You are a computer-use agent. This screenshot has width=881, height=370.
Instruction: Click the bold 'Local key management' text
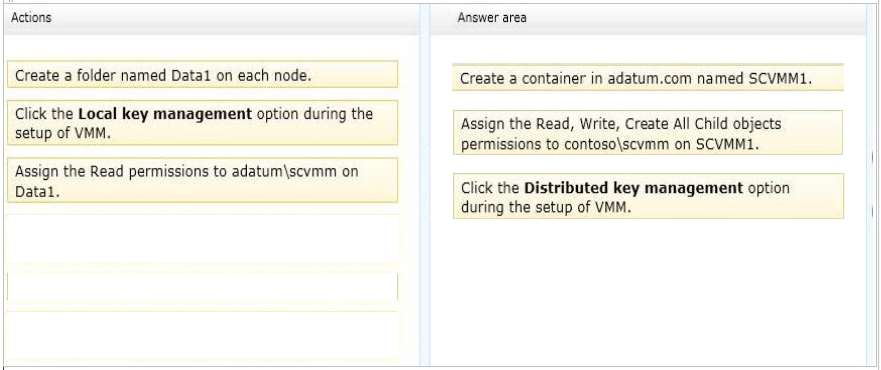pos(165,114)
